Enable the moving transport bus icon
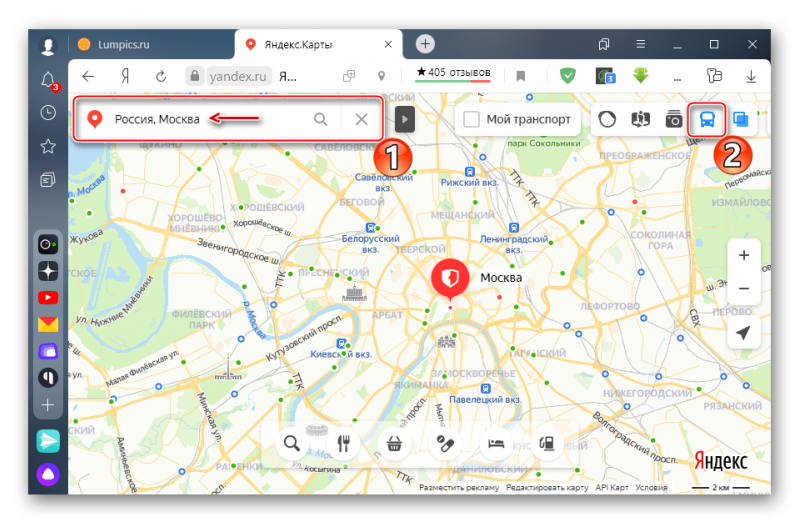Screen dimensions: 800x527 (x=707, y=119)
